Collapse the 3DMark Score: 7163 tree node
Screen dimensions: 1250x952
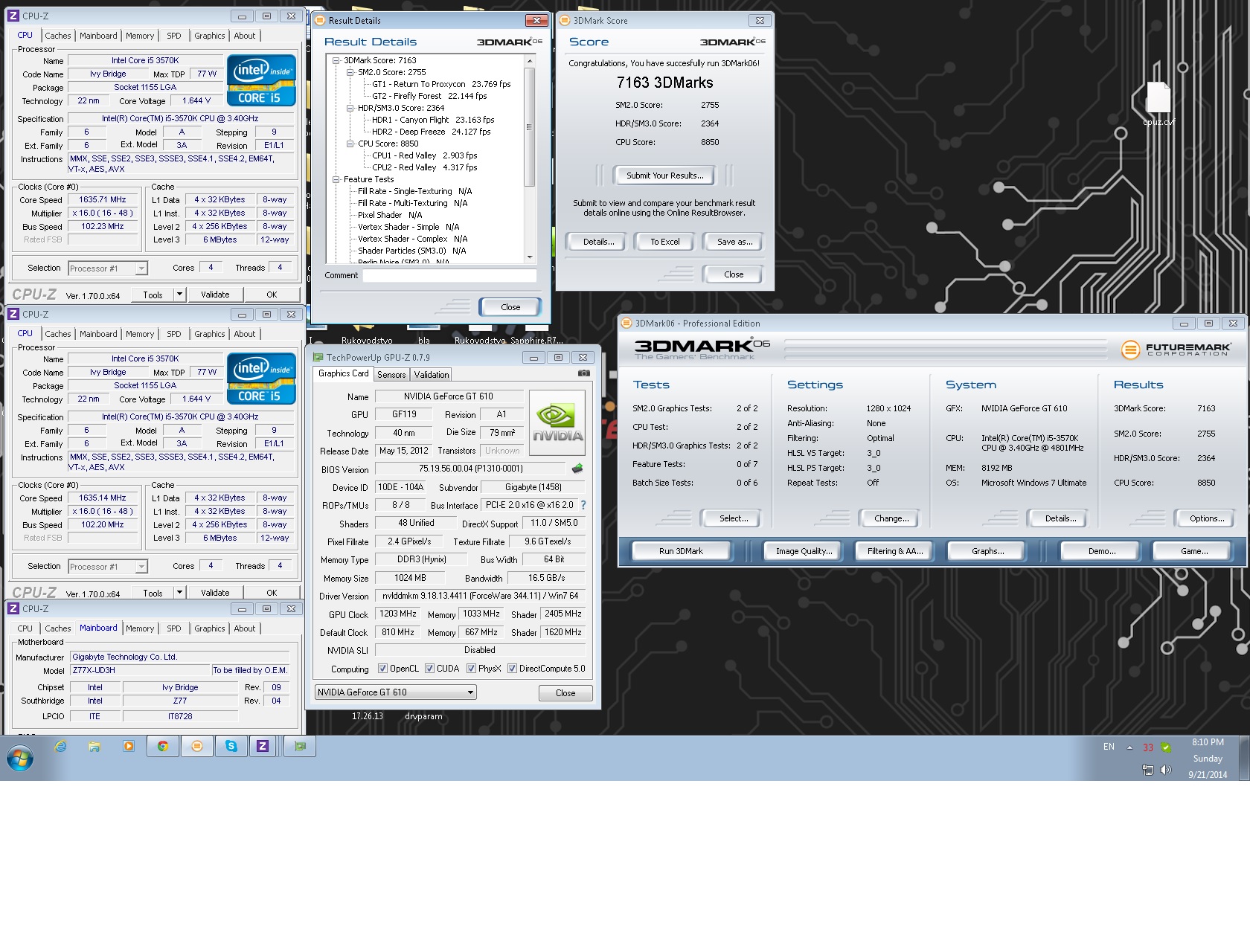336,60
